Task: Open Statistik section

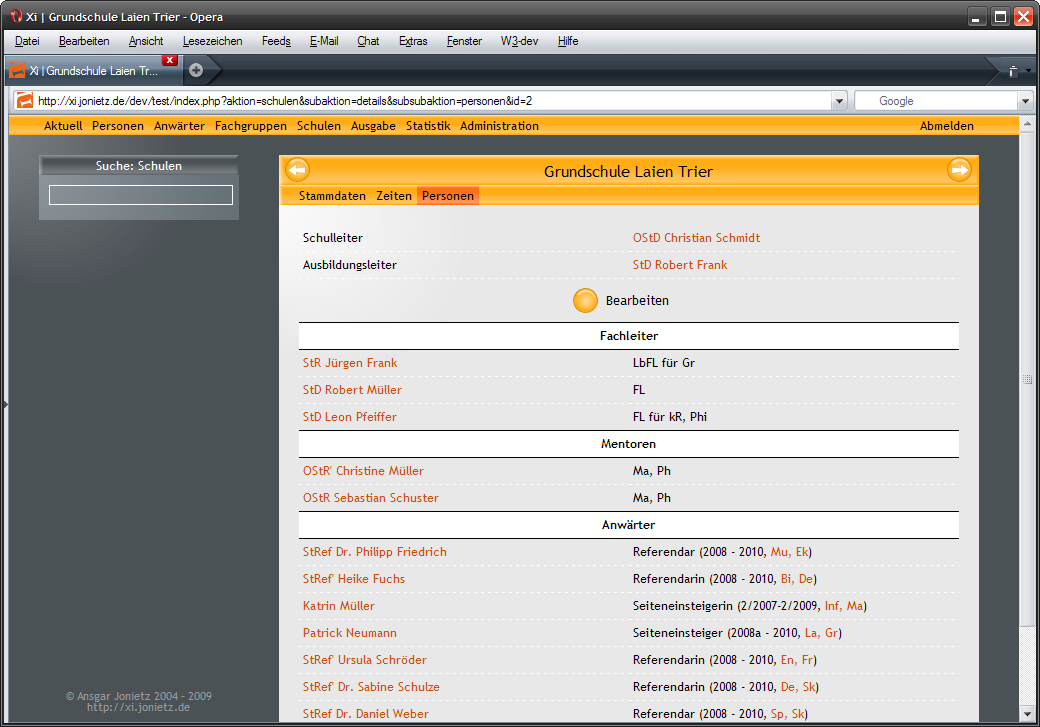Action: pyautogui.click(x=428, y=126)
